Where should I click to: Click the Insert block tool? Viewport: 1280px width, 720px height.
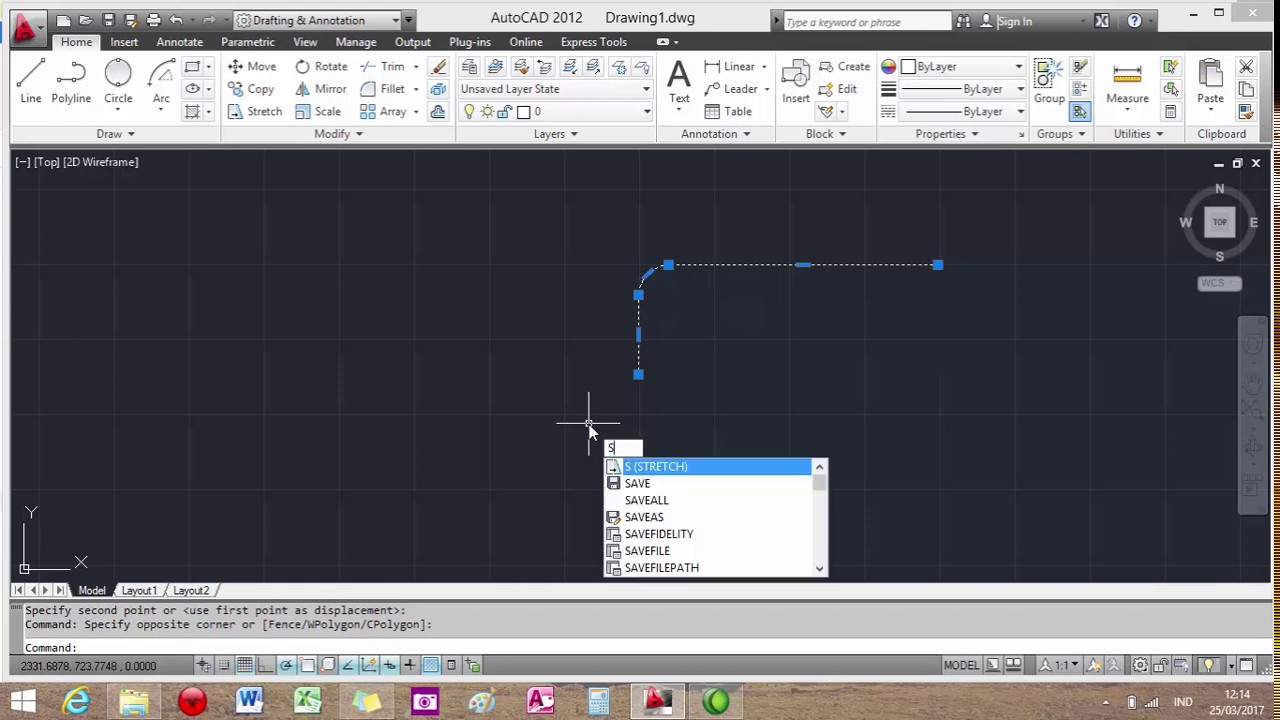(796, 80)
